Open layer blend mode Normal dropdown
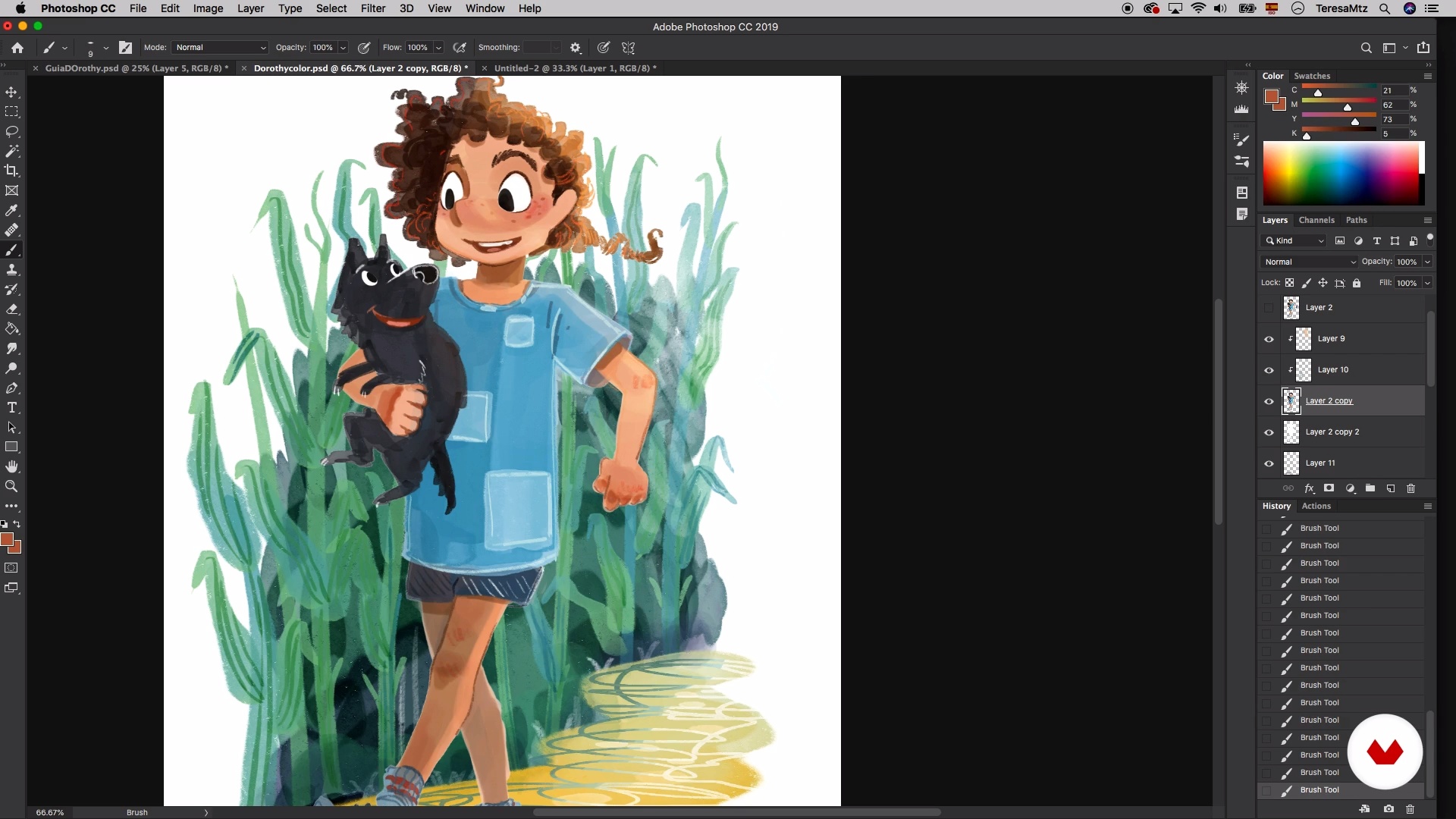The width and height of the screenshot is (1456, 819). (1310, 262)
